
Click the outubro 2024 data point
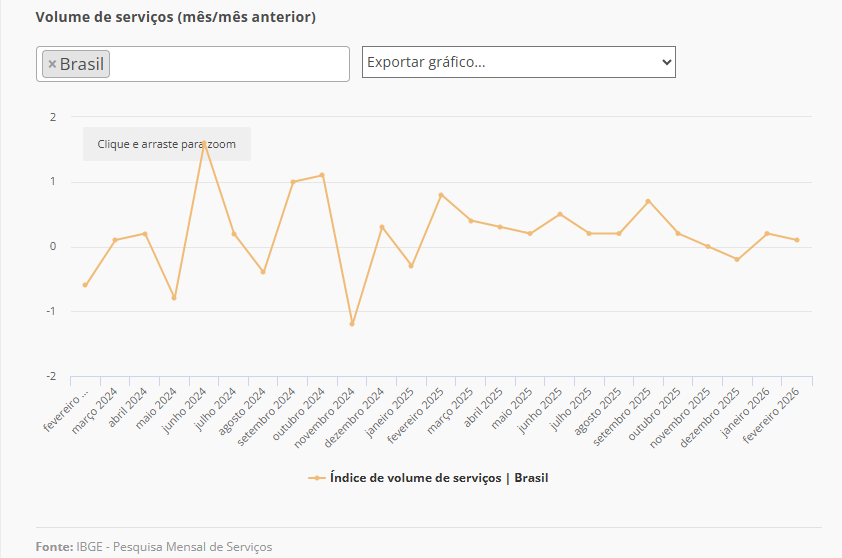tap(322, 175)
